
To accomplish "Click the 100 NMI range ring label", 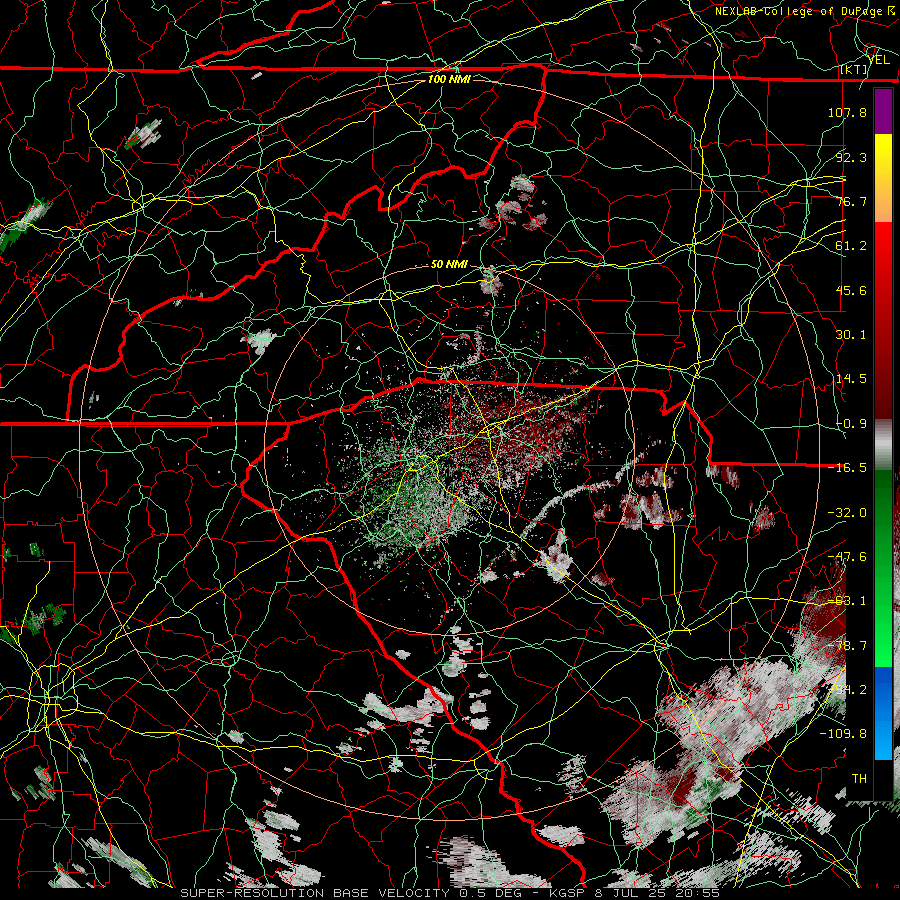I will (449, 79).
